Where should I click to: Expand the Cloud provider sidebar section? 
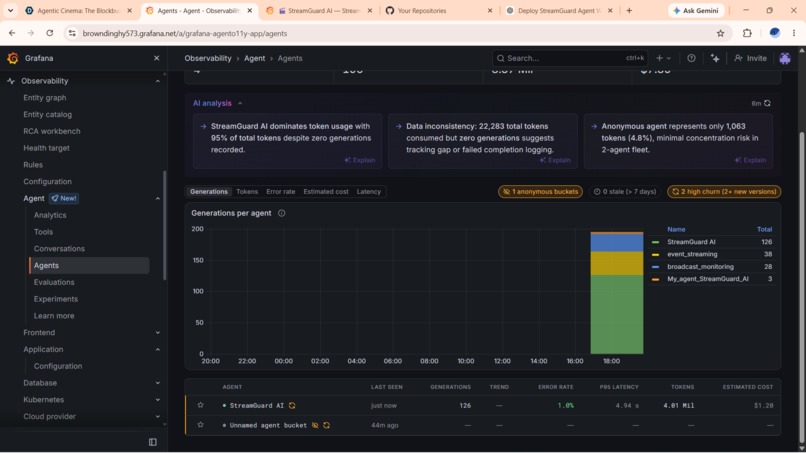tap(158, 416)
